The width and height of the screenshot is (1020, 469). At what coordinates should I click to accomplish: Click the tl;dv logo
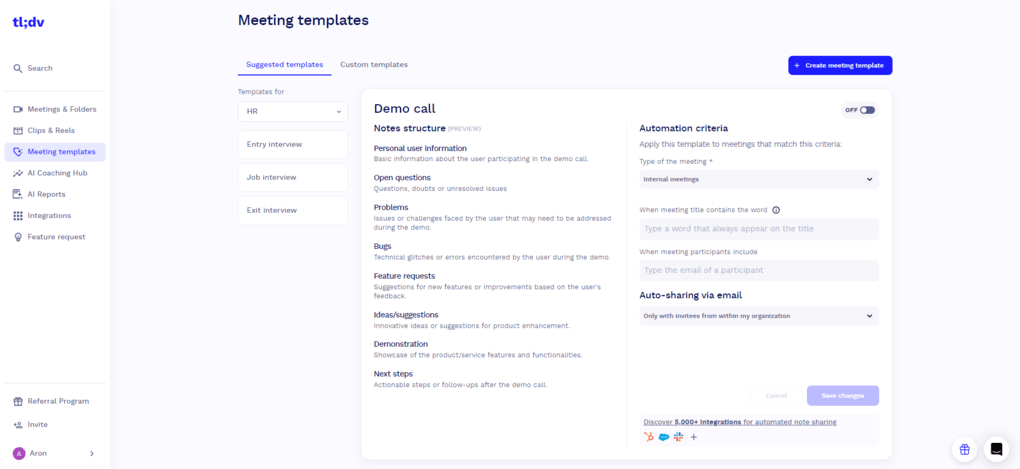[29, 22]
